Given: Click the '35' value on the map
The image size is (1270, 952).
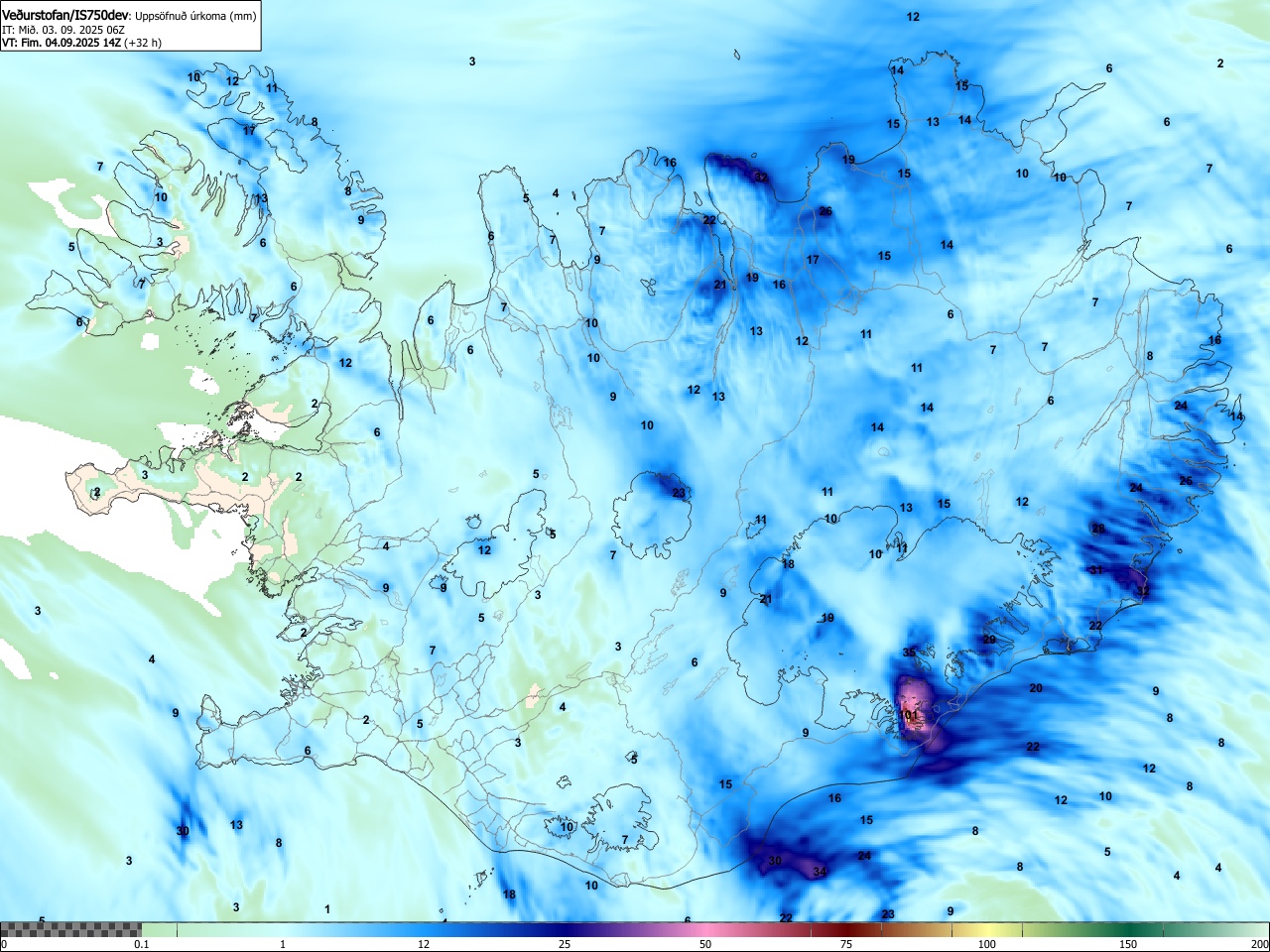Looking at the screenshot, I should (x=909, y=653).
